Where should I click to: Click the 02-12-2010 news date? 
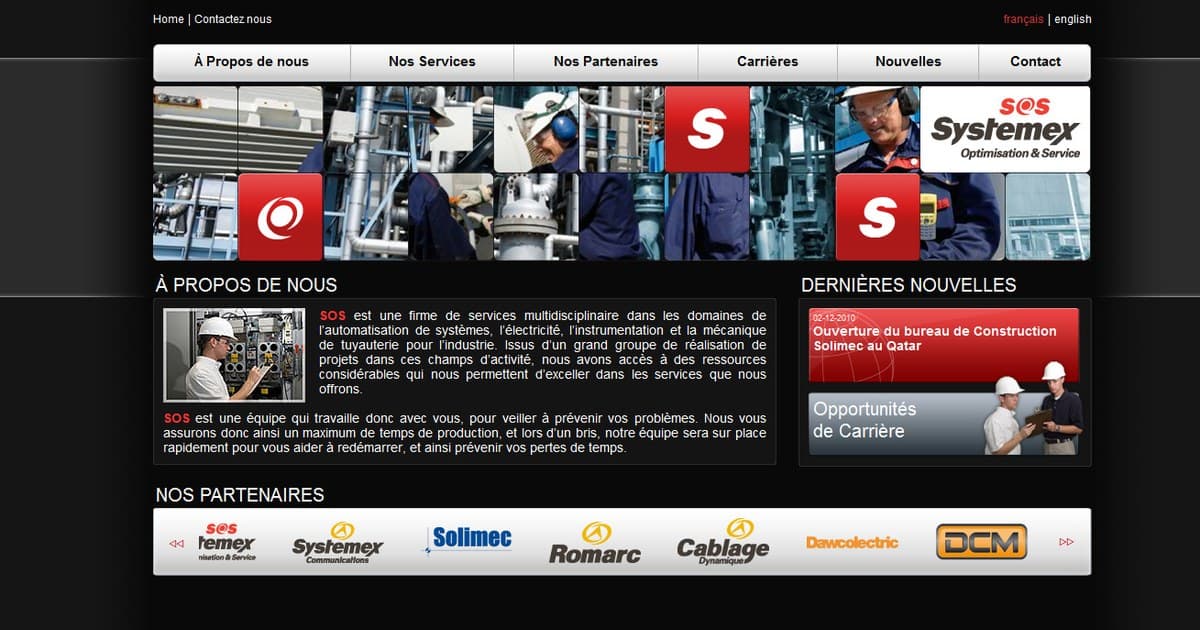[833, 318]
